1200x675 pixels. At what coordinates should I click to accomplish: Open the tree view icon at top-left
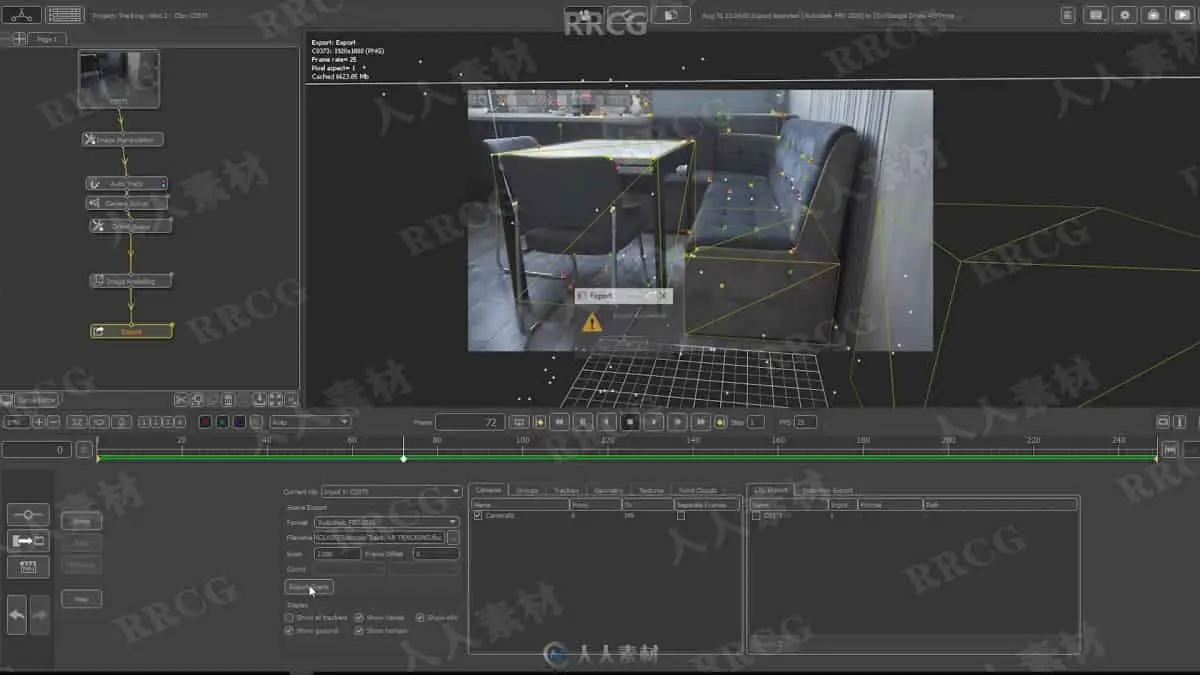click(x=22, y=15)
